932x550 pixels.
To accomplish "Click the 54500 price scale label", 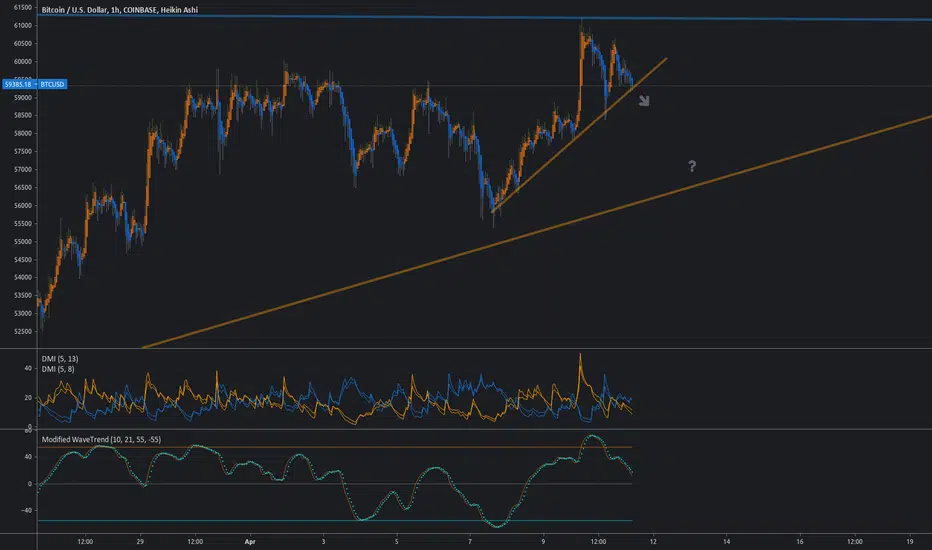I will pyautogui.click(x=23, y=260).
